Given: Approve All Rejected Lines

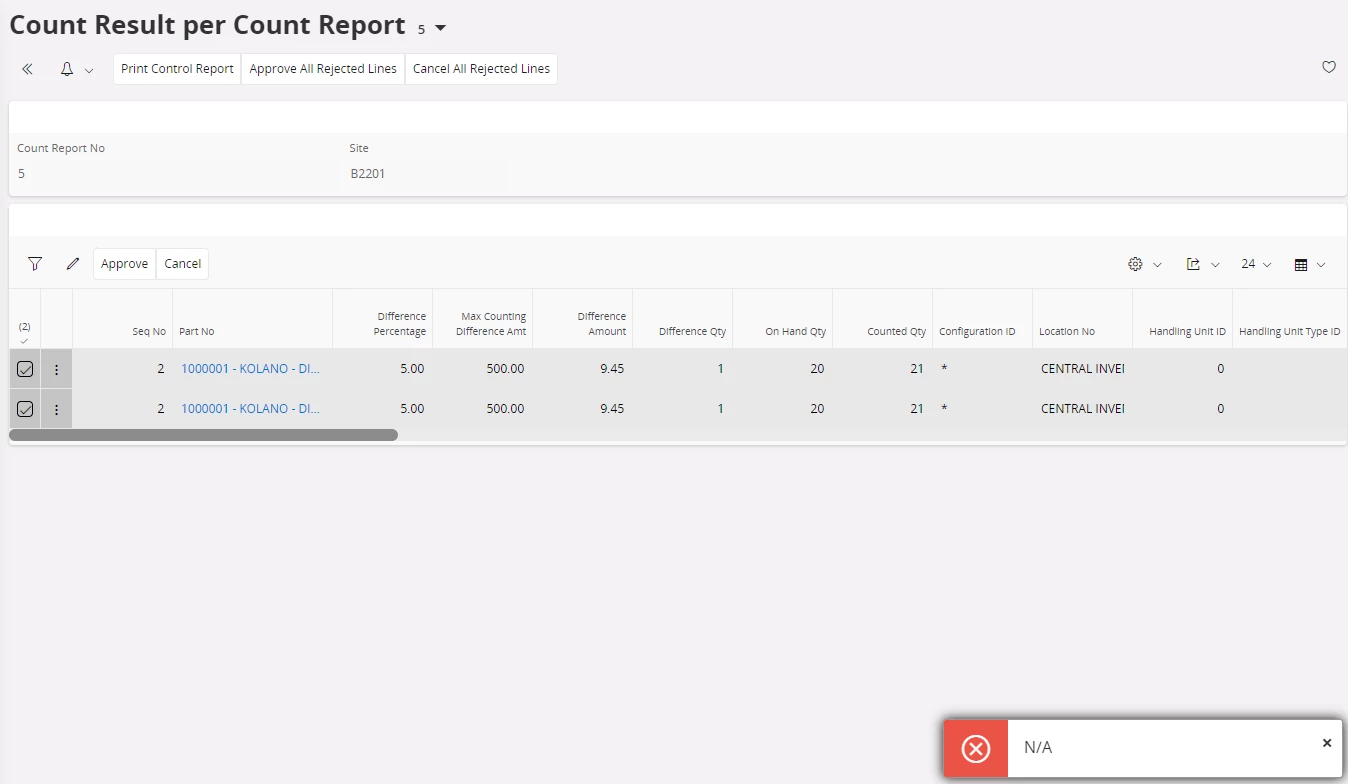Looking at the screenshot, I should (x=323, y=69).
